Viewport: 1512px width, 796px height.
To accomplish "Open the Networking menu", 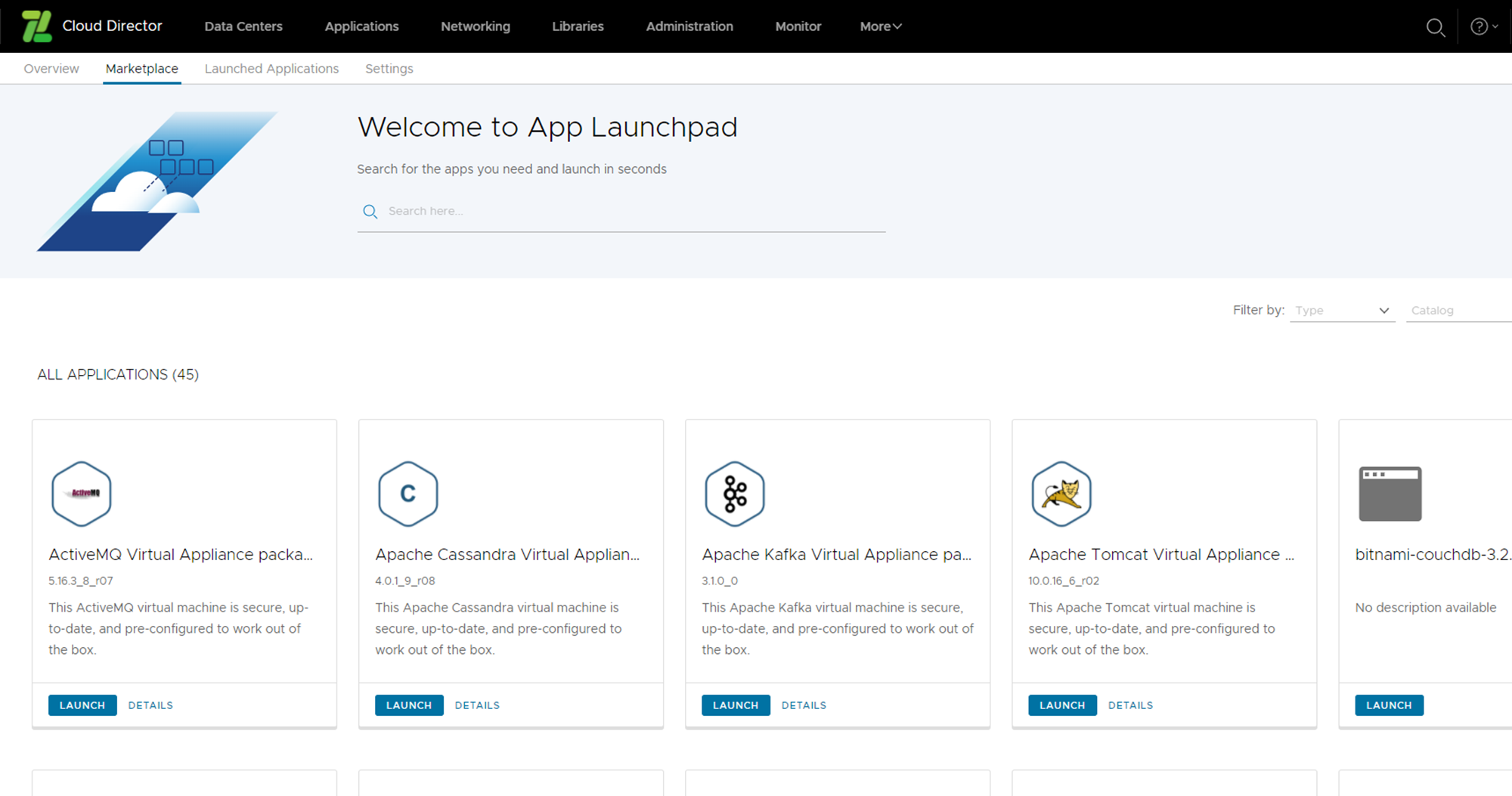I will tap(475, 26).
